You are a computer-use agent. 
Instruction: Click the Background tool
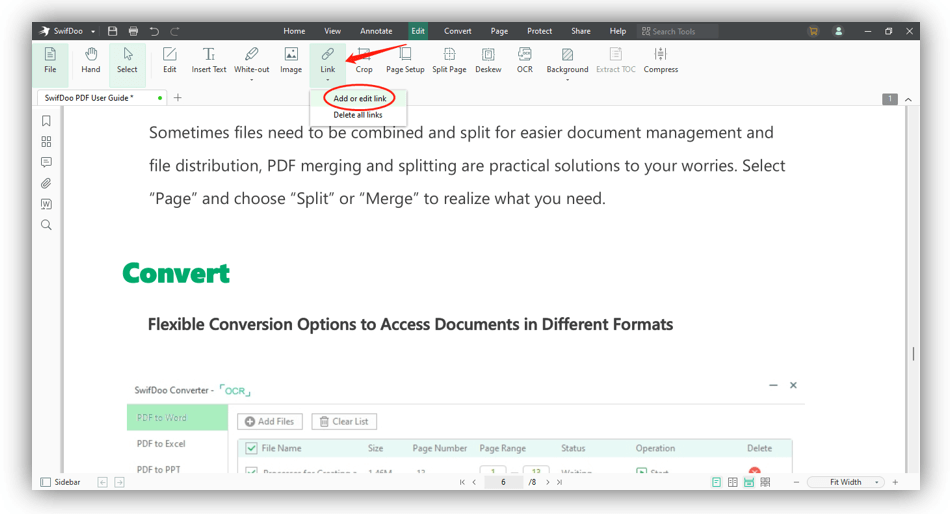pos(567,60)
